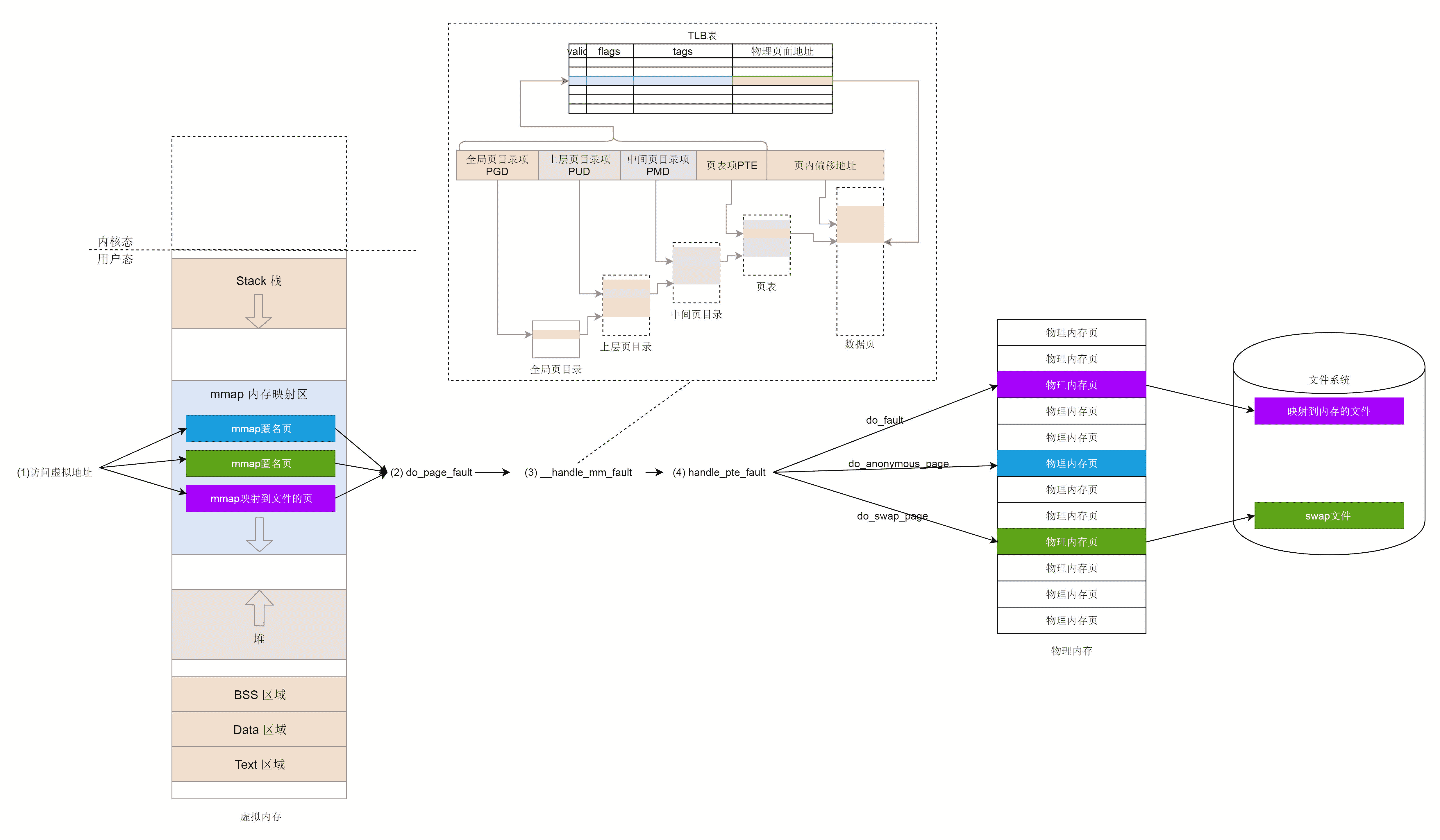Click the TLB table tags header
The height and width of the screenshot is (840, 1440).
click(682, 51)
